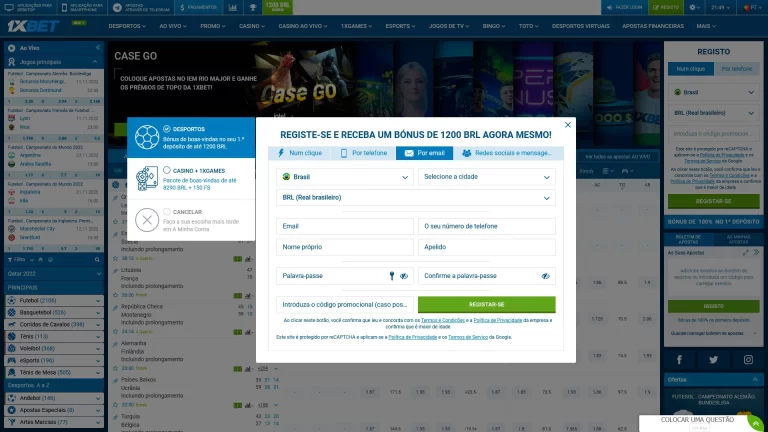Click the Basquetebol ball icon
768x432 pixels.
click(x=12, y=312)
